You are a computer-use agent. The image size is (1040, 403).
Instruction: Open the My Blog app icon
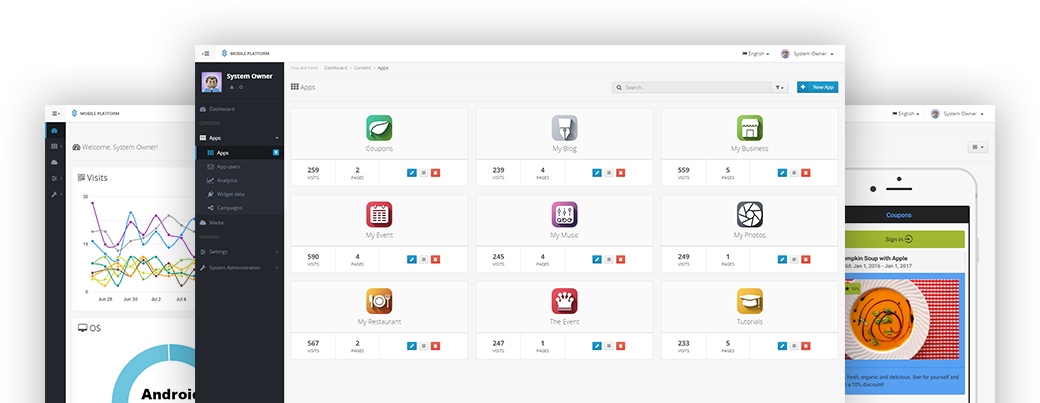pyautogui.click(x=564, y=128)
